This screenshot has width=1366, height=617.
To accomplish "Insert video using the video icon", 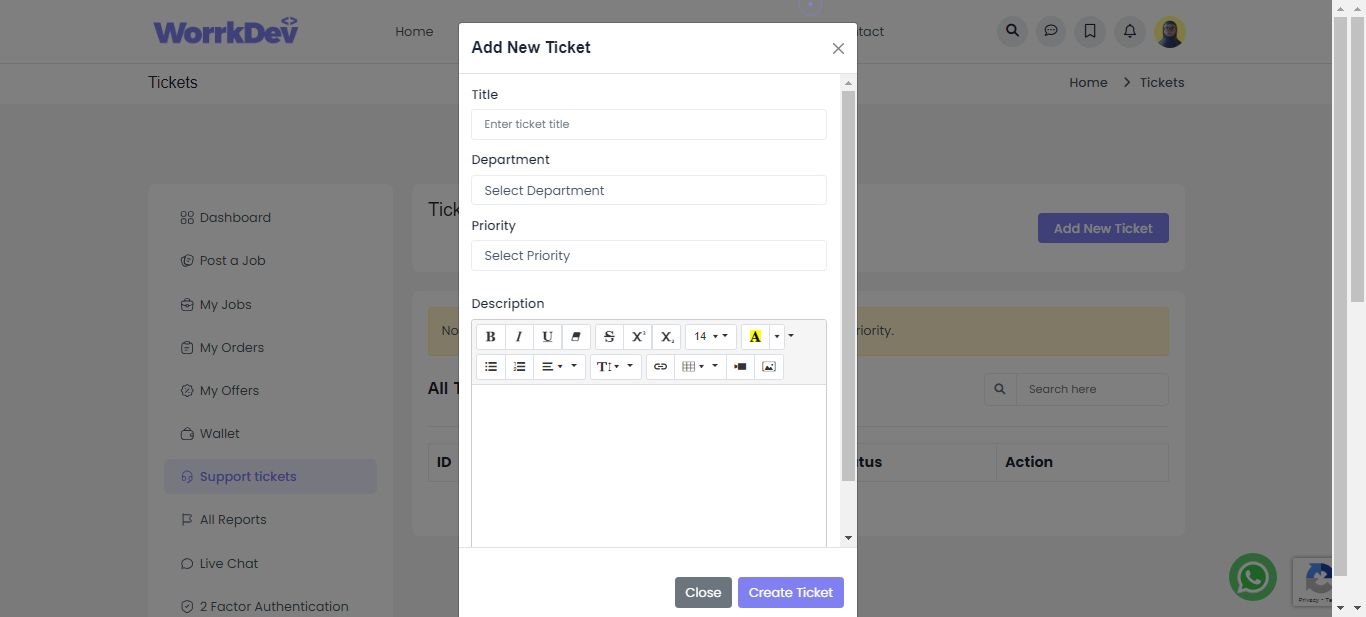I will coord(740,367).
